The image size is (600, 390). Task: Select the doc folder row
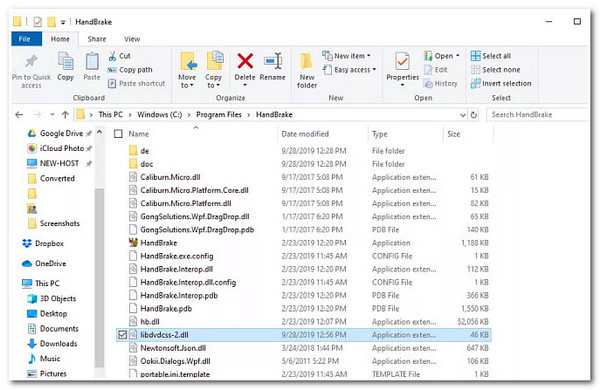coord(303,164)
